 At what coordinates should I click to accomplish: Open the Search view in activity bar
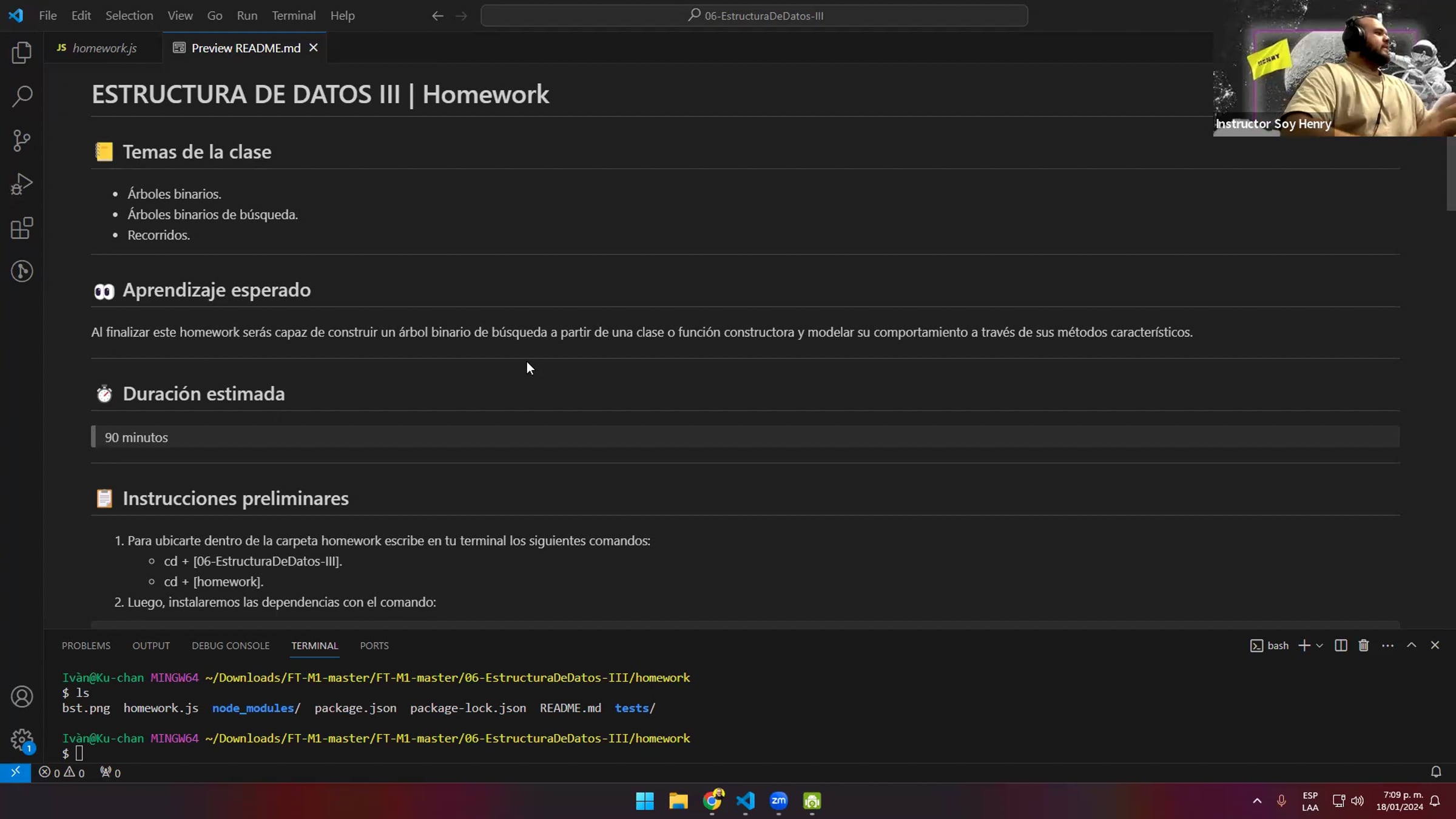(x=22, y=96)
